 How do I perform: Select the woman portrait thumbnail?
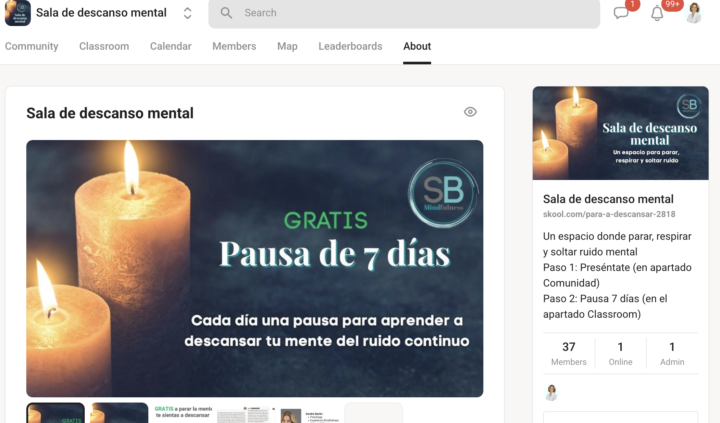click(310, 413)
